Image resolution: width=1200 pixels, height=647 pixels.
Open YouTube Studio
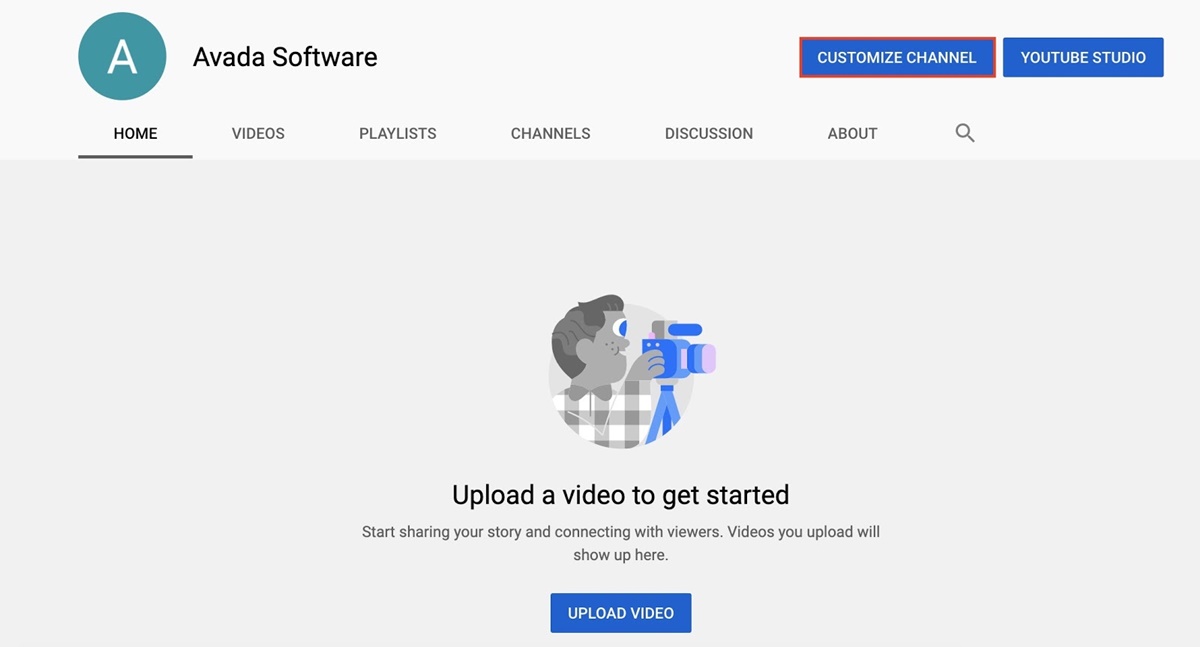click(x=1082, y=58)
